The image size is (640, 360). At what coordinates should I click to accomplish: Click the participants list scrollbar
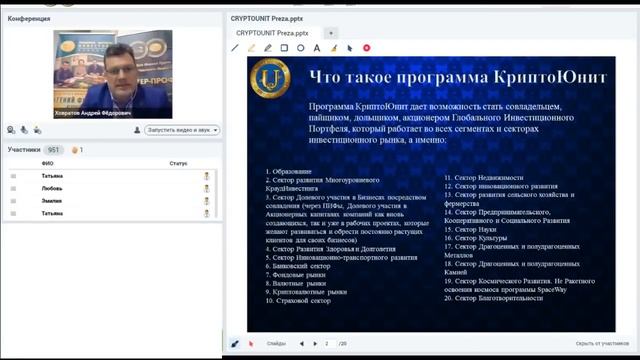(216, 194)
